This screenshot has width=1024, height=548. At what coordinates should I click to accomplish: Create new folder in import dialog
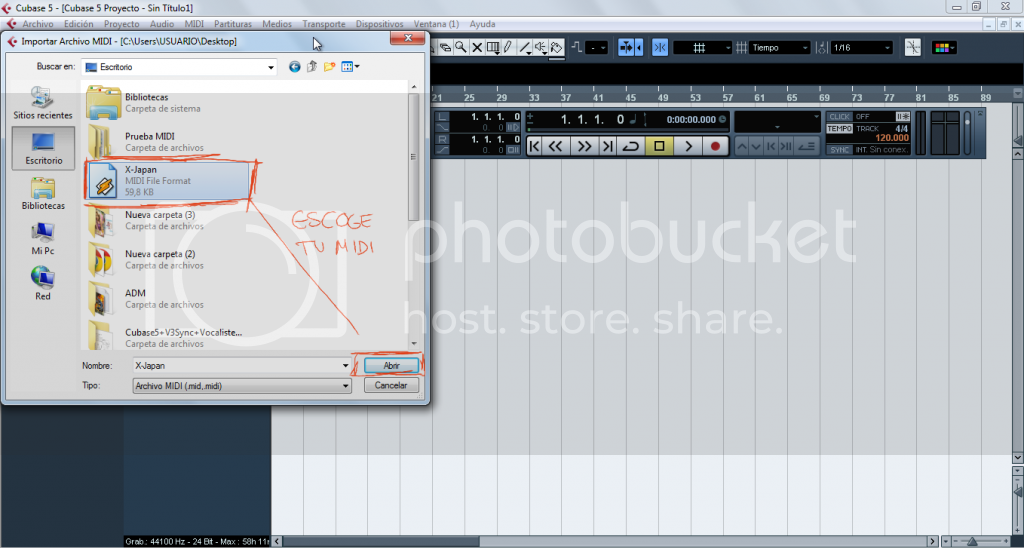click(329, 67)
